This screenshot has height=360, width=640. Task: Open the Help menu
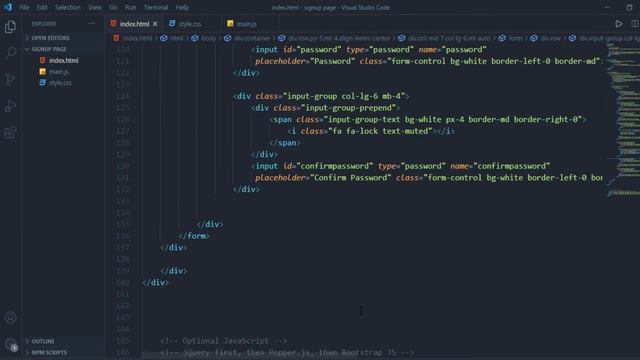pyautogui.click(x=182, y=7)
